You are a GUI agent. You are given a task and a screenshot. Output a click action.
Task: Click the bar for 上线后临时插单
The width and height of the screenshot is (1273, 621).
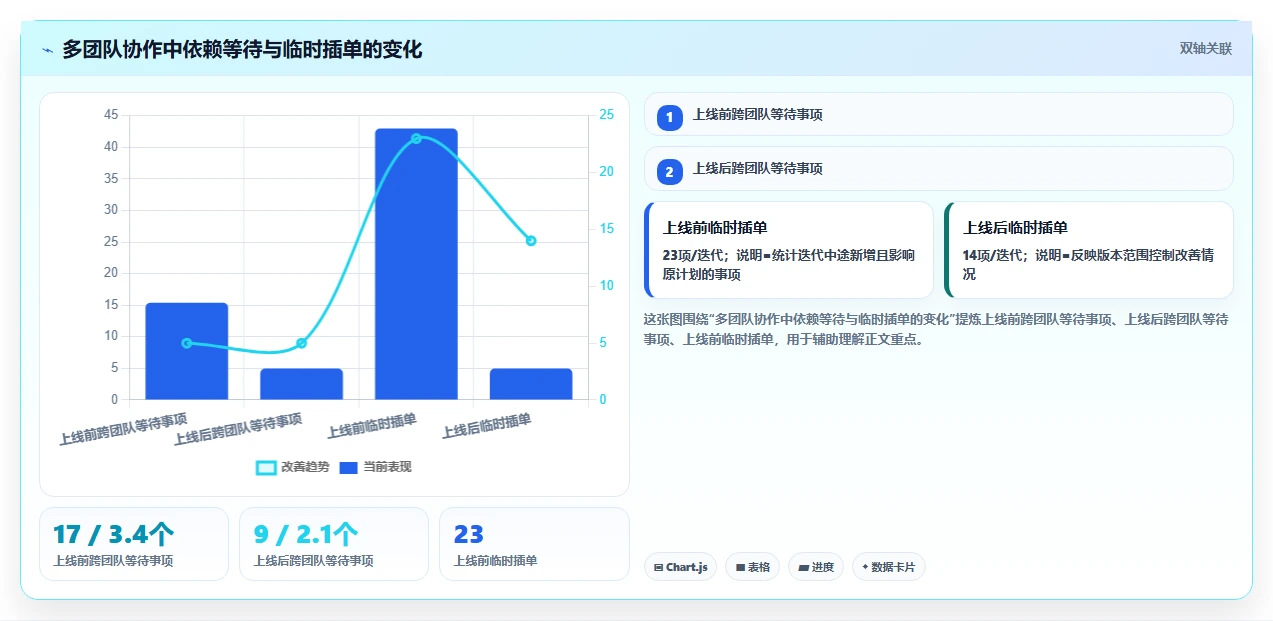(531, 384)
